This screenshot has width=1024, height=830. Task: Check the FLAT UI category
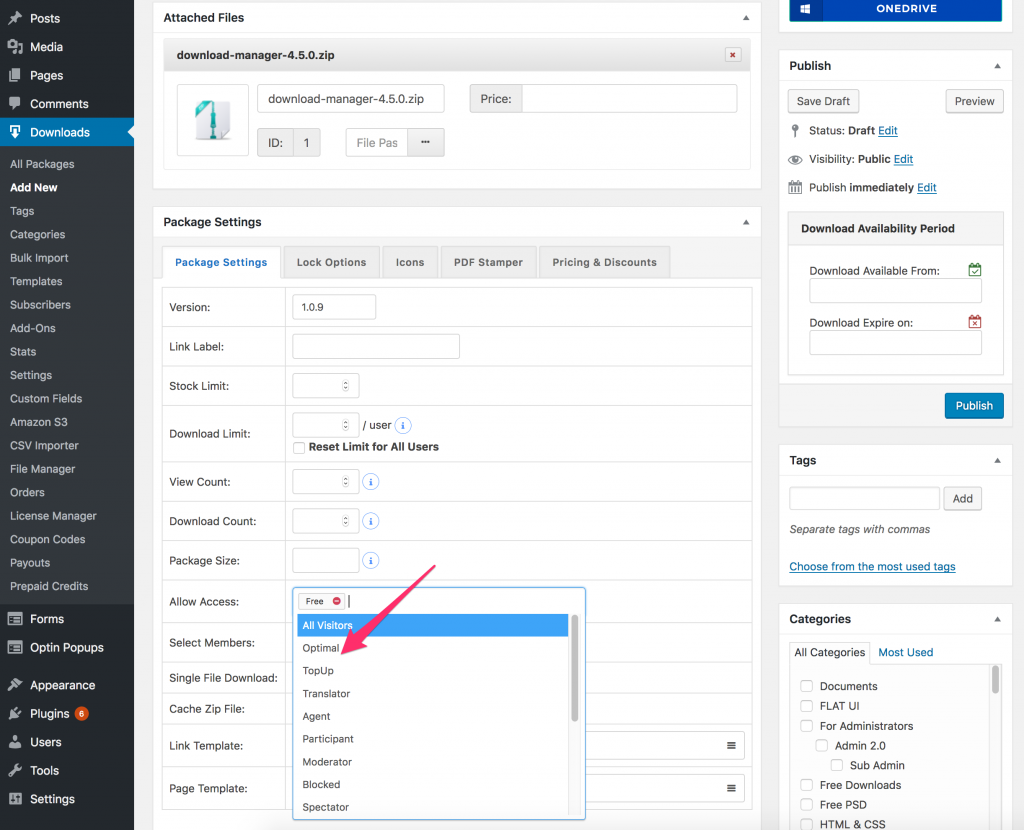coord(807,705)
